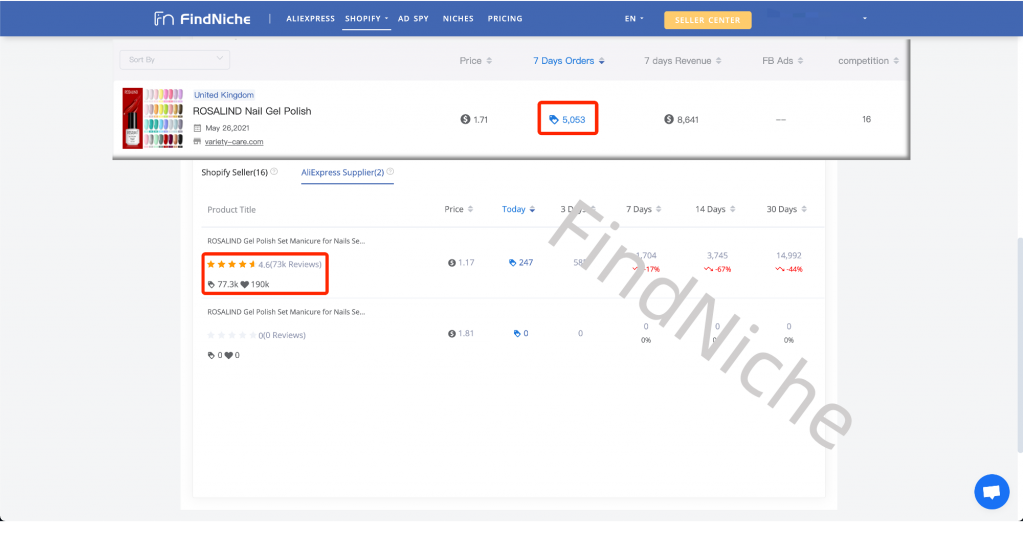Click the dollar icon beside price 1.17
The height and width of the screenshot is (537, 1024).
(x=451, y=263)
